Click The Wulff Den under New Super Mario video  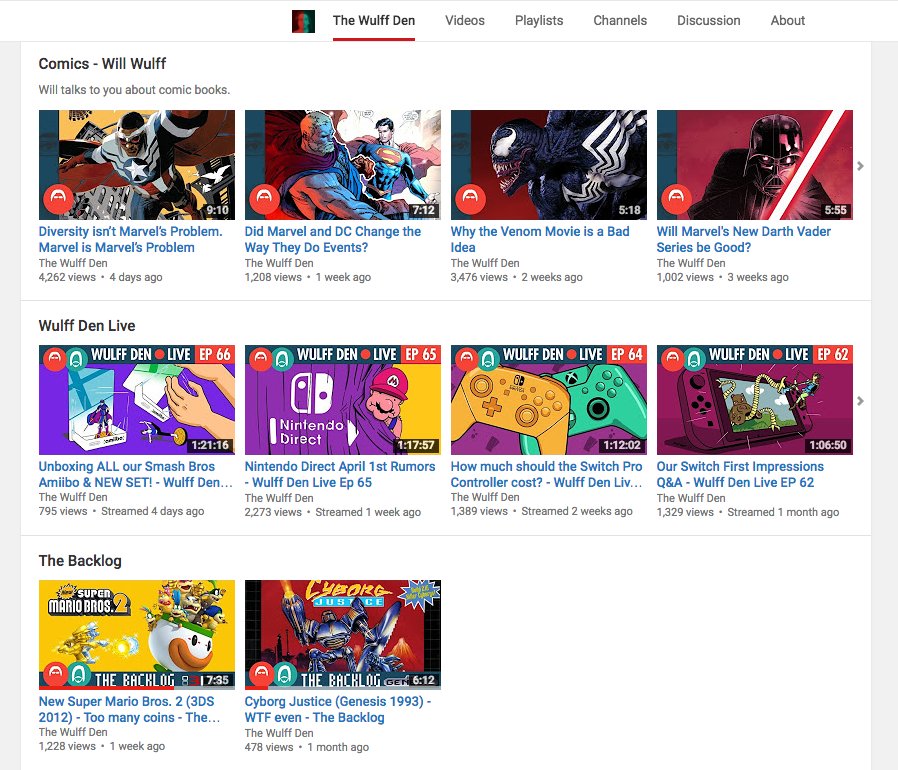click(73, 732)
